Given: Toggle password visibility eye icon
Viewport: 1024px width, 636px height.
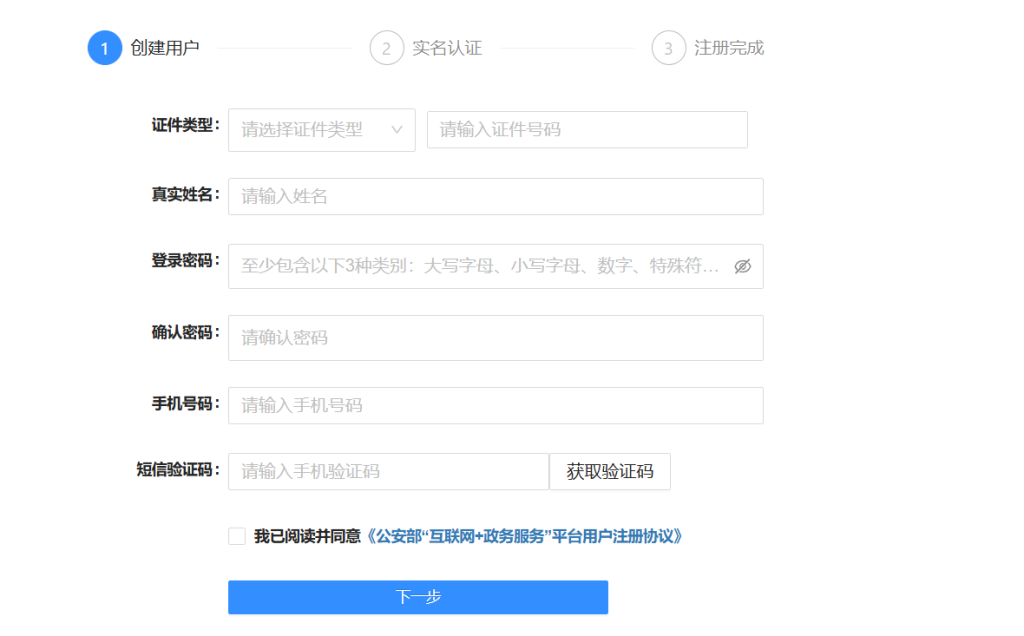Looking at the screenshot, I should coord(742,267).
